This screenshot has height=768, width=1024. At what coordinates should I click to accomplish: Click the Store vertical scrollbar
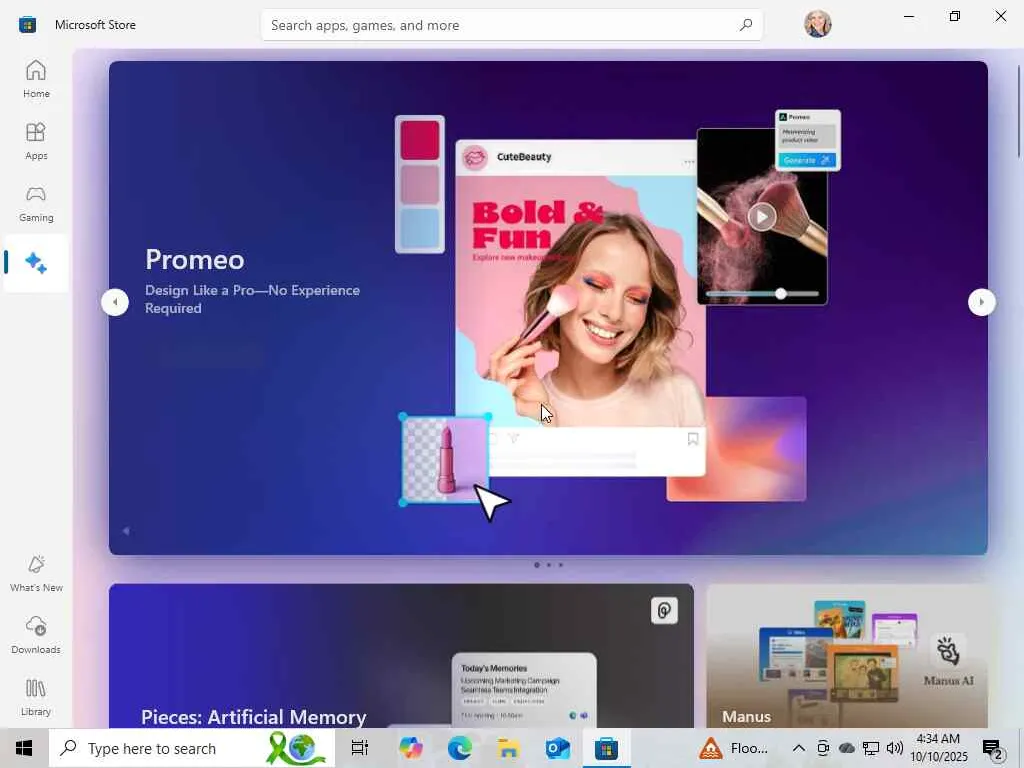pyautogui.click(x=1019, y=111)
